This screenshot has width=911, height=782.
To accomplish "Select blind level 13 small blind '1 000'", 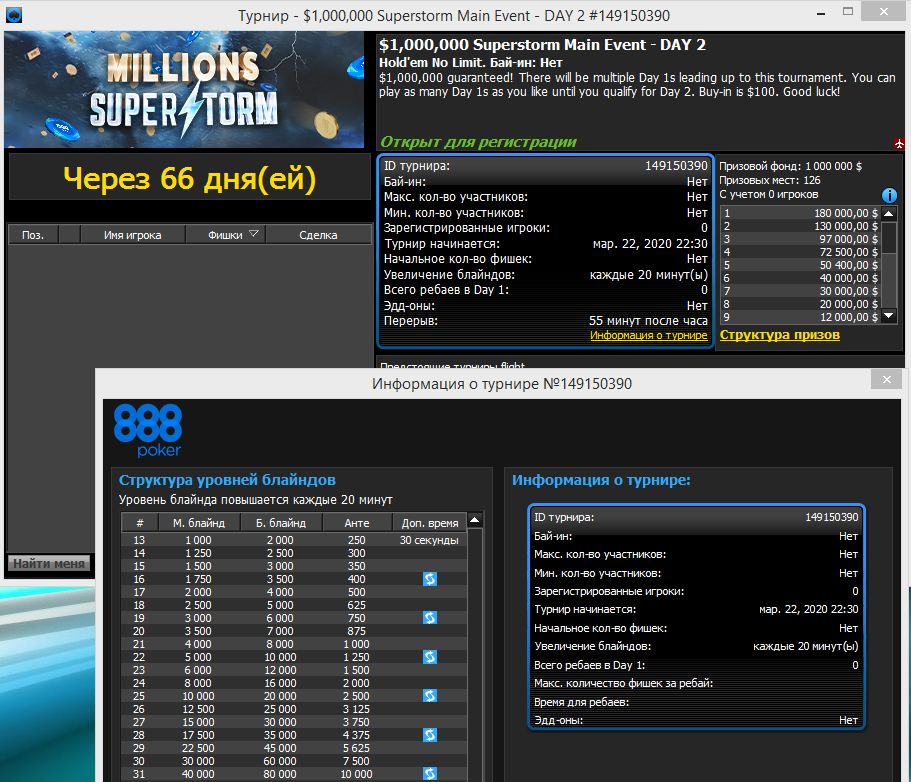I will (199, 540).
